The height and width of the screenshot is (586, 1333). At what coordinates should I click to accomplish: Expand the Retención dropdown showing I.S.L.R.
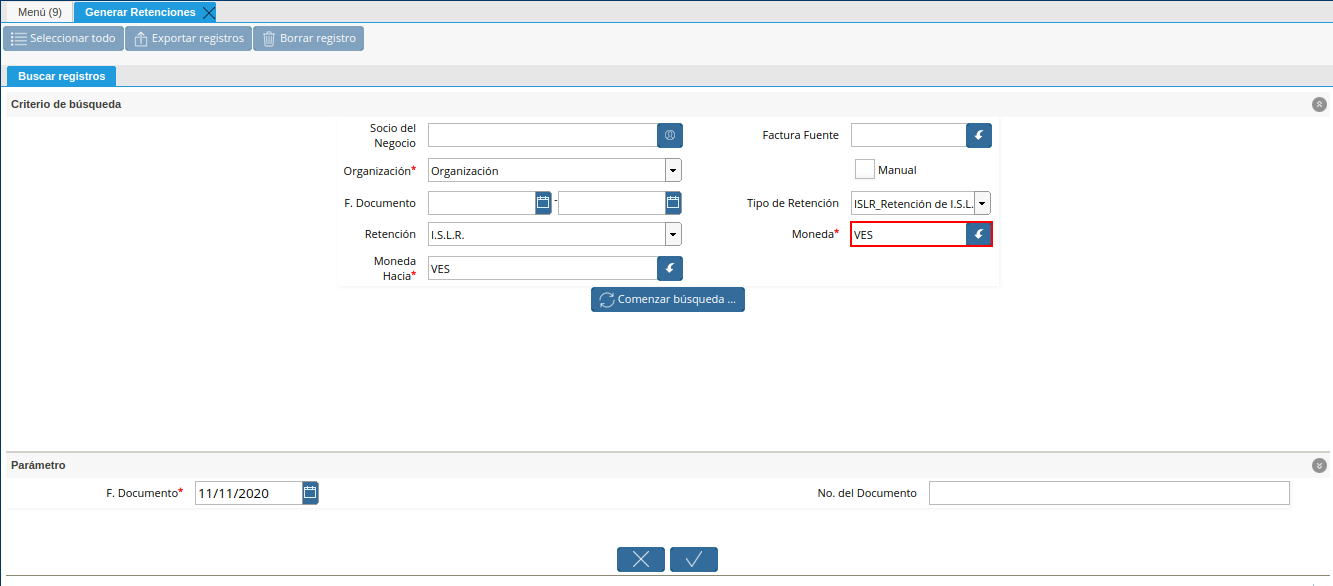673,234
